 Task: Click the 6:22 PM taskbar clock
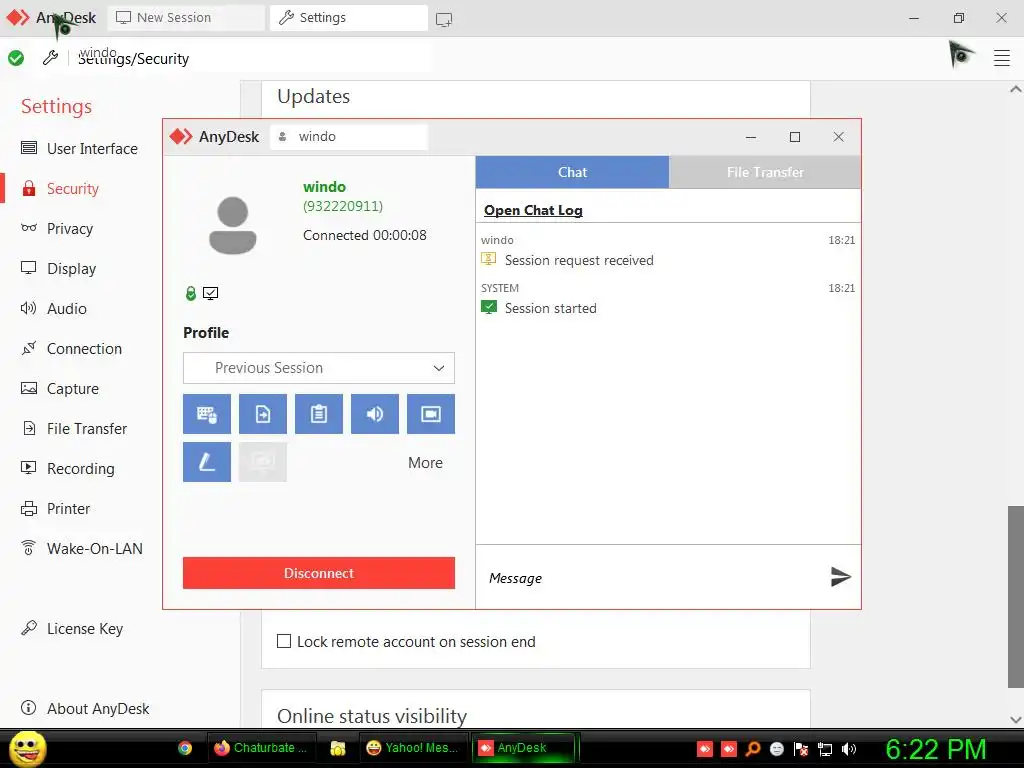click(936, 749)
